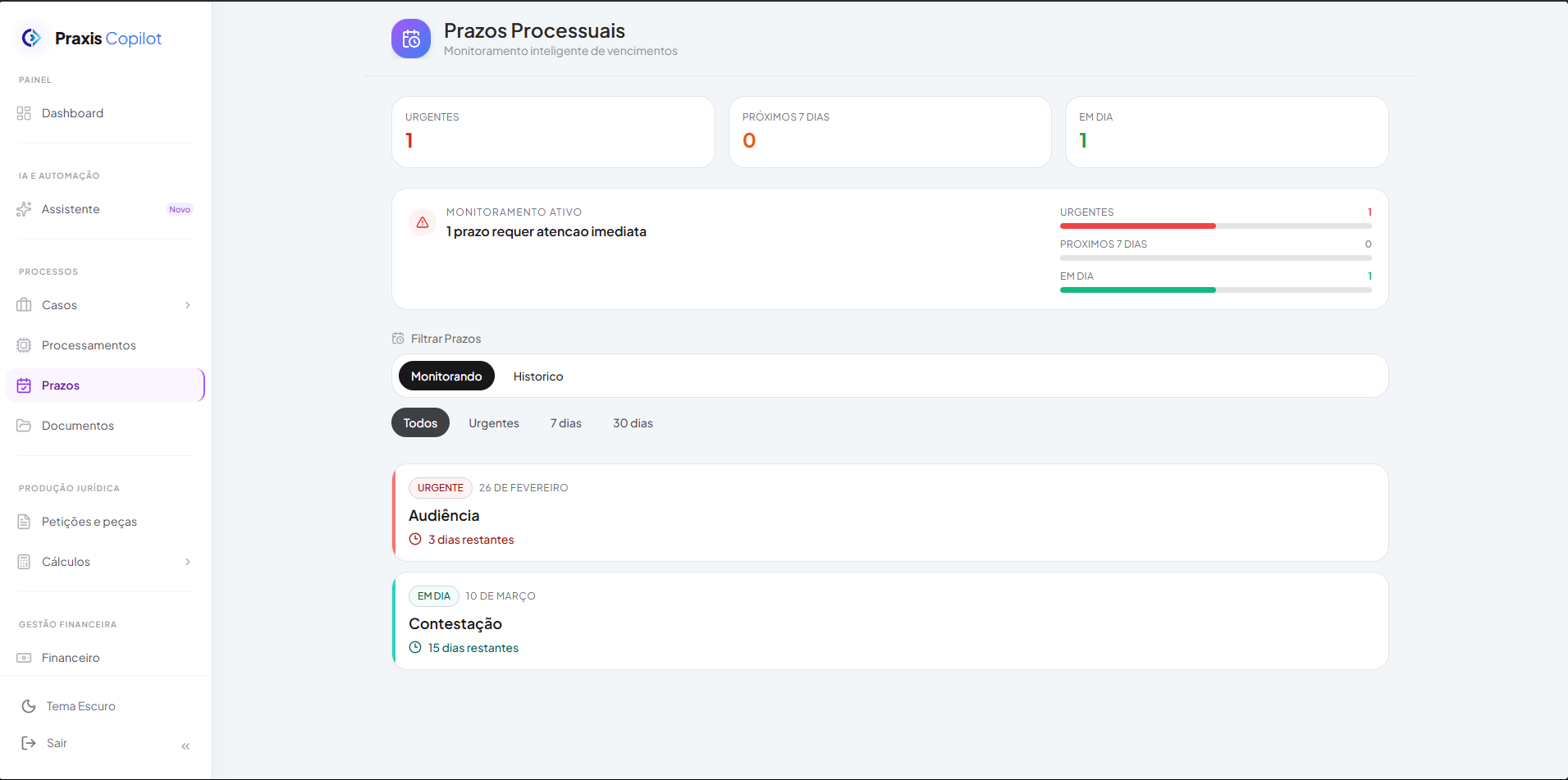Toggle Tema Escuro dark mode
This screenshot has width=1568, height=780.
coord(80,706)
